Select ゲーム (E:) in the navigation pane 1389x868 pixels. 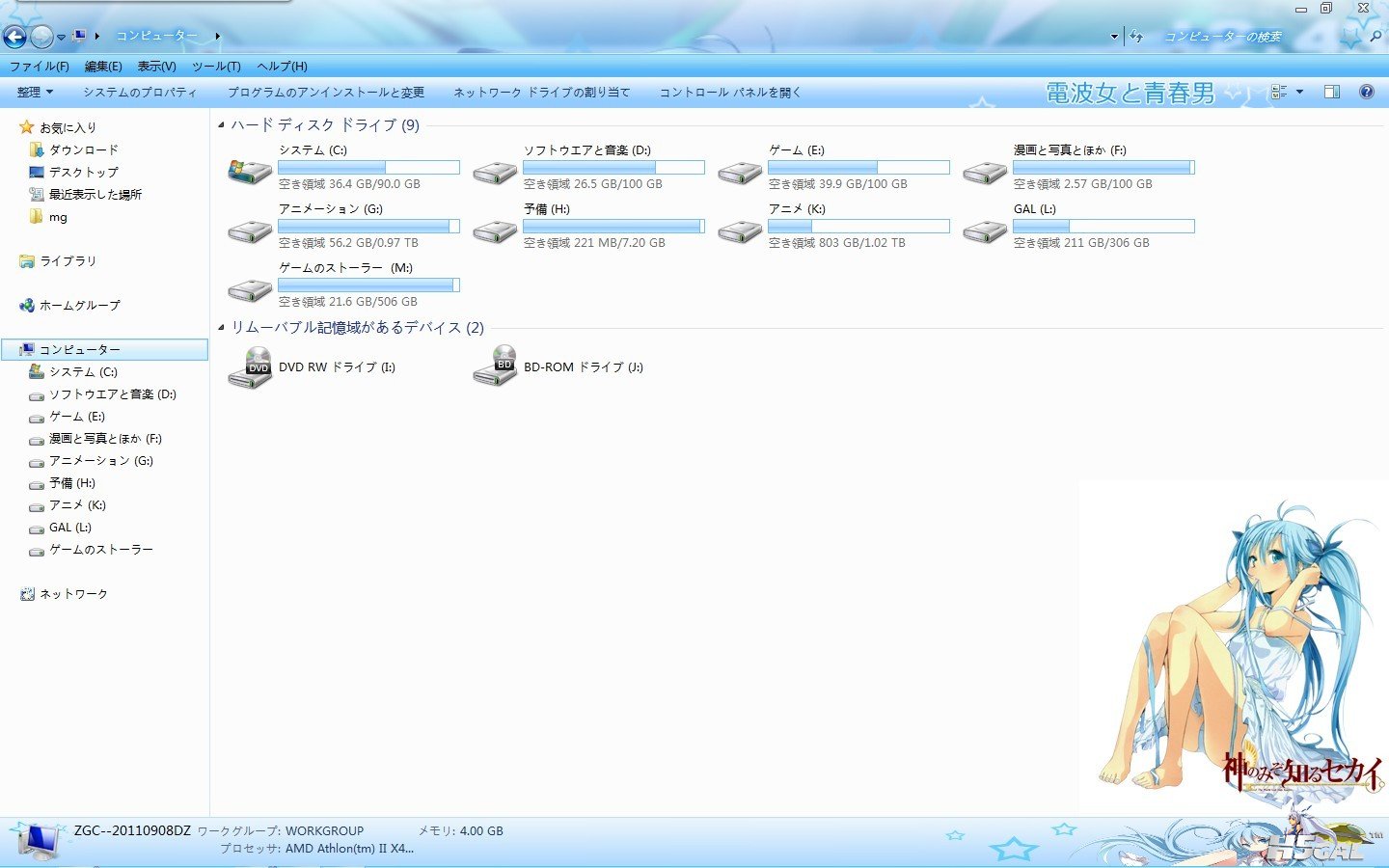76,417
